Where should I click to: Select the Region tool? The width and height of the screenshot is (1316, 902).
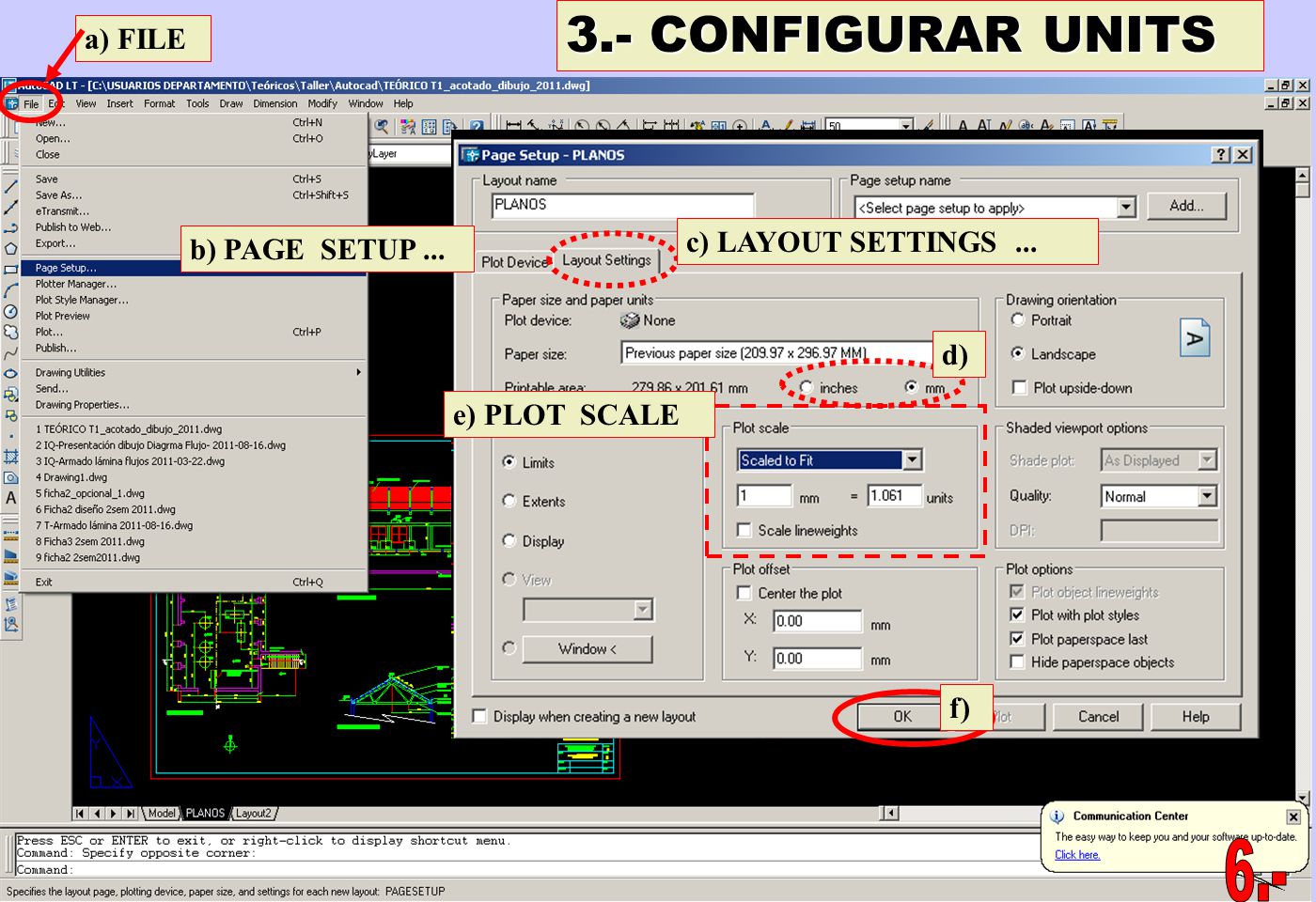(x=10, y=477)
